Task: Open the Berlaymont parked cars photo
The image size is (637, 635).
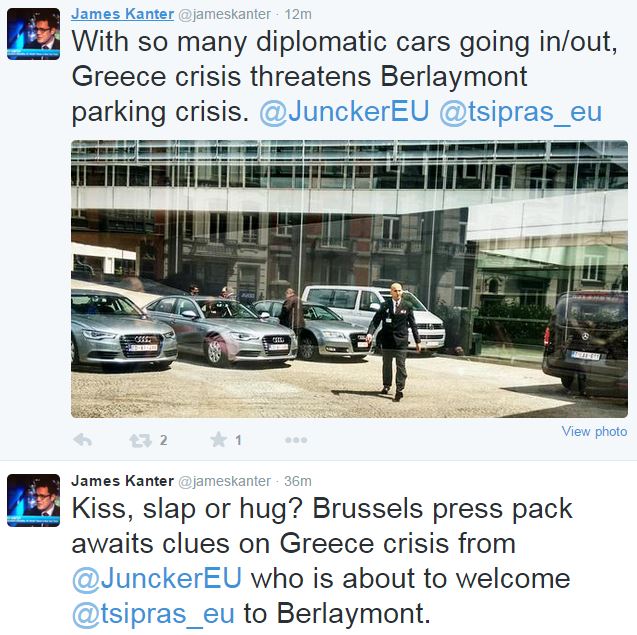Action: 349,279
